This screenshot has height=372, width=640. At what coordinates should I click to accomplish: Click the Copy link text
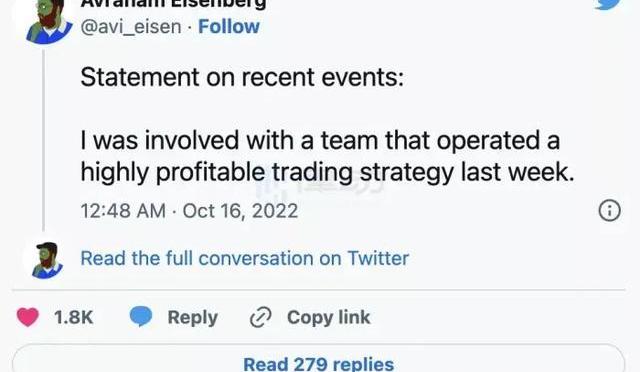(x=329, y=318)
